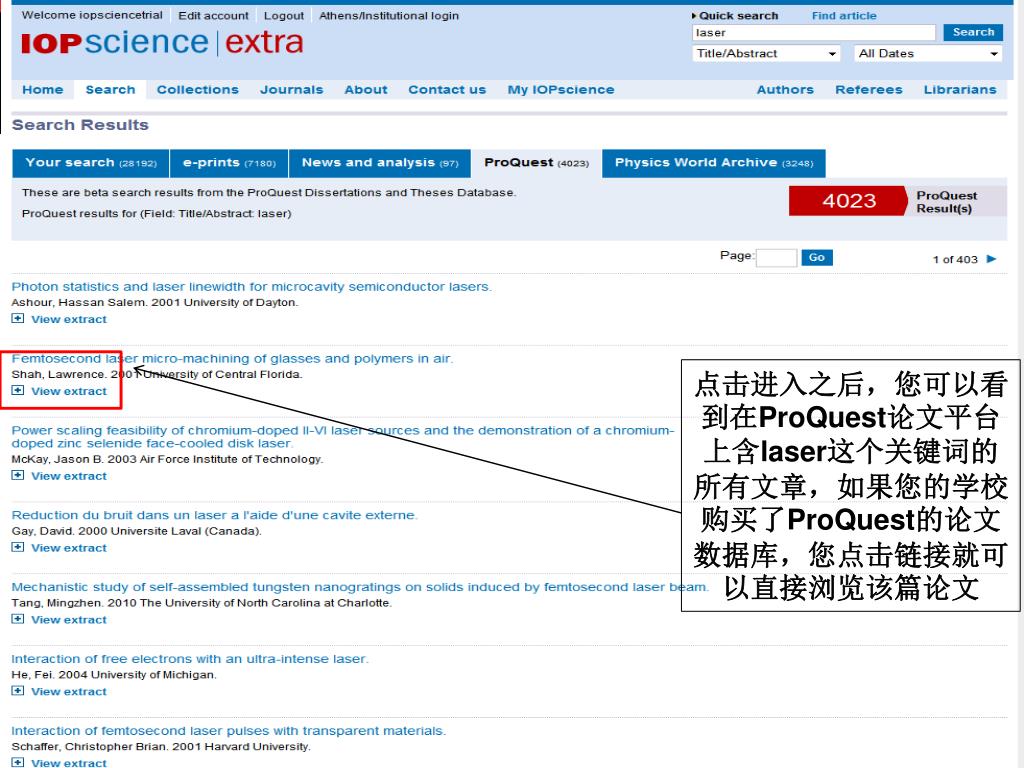Click the IOPscience extra logo
The height and width of the screenshot is (768, 1024).
[x=162, y=42]
